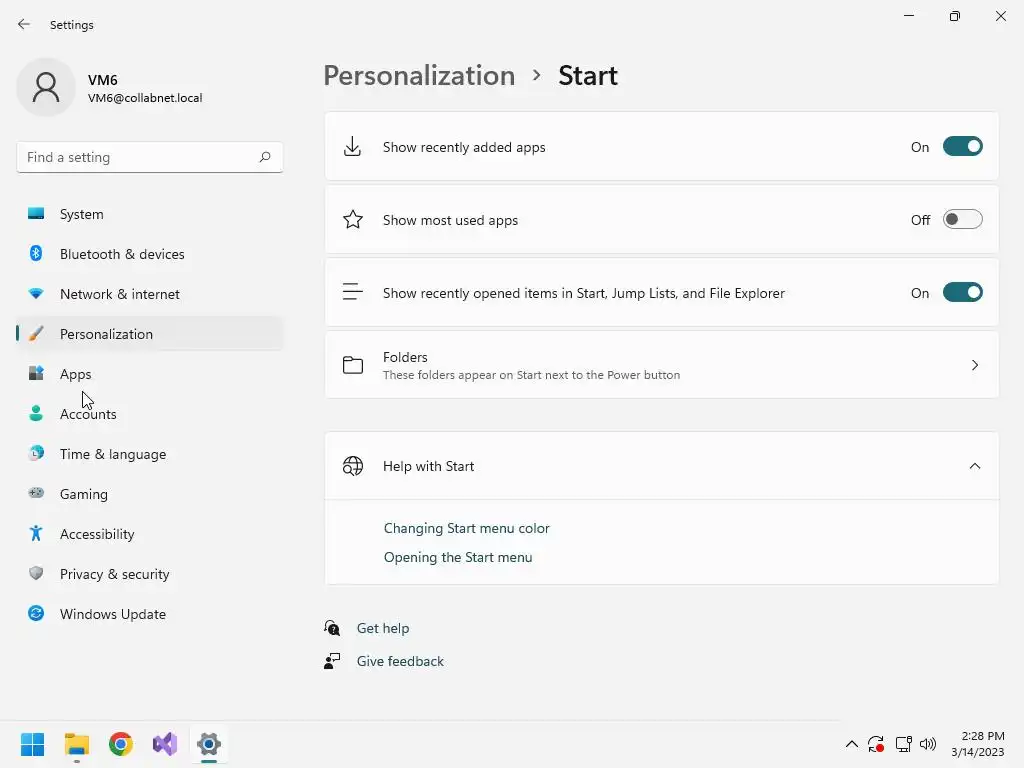Turn off Show recently added apps toggle
Viewport: 1024px width, 768px height.
click(963, 146)
